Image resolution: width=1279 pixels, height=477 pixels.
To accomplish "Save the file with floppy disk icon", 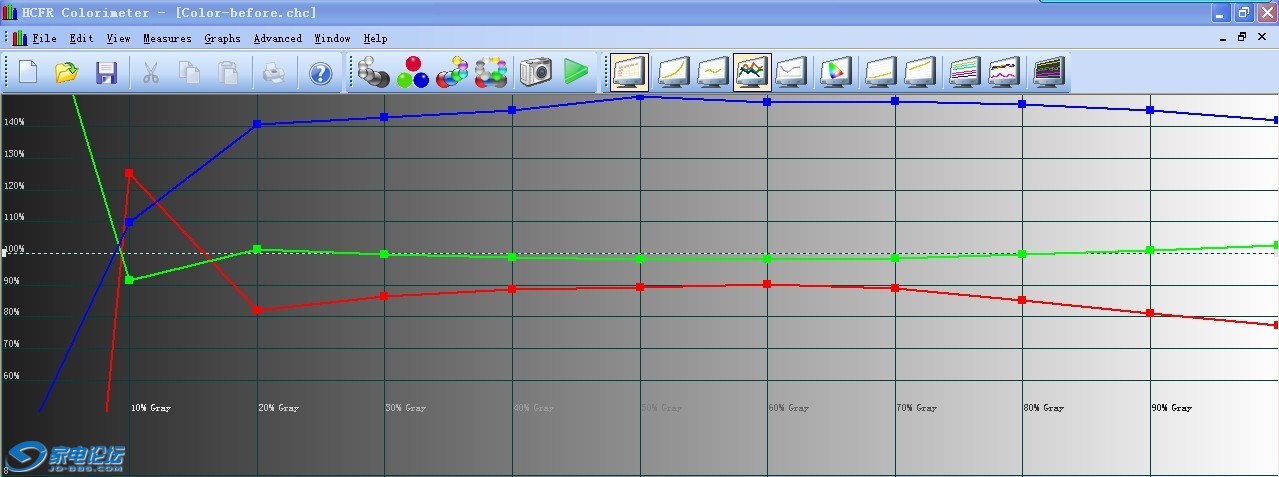I will point(107,72).
